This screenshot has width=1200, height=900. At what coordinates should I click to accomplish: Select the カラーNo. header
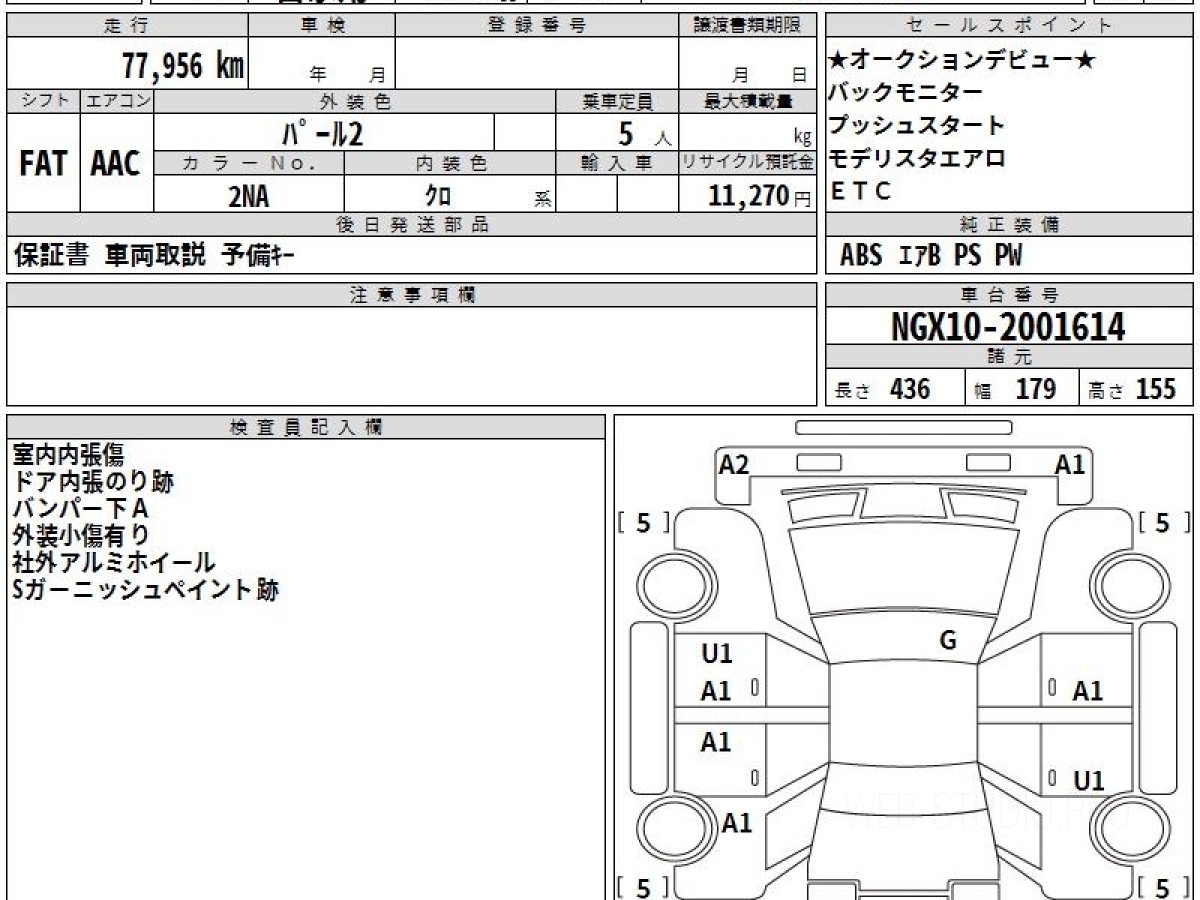coord(249,162)
